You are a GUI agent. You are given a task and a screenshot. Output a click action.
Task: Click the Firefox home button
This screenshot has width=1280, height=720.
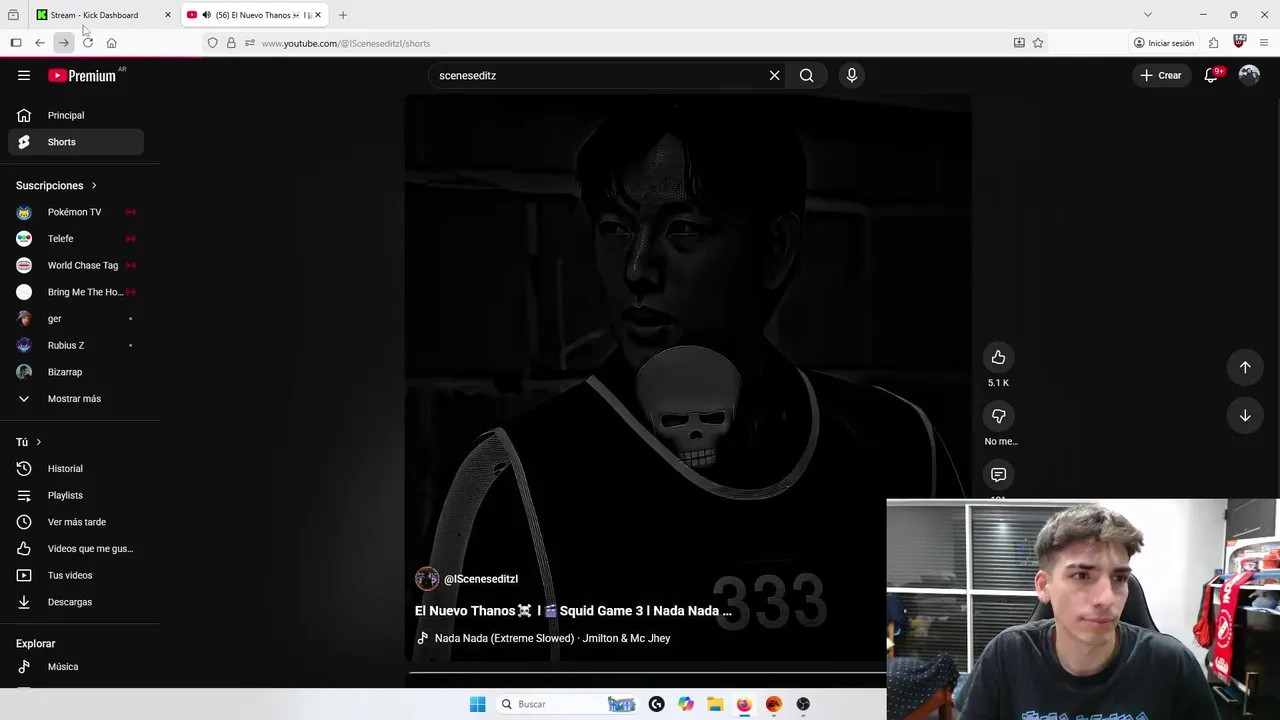pos(111,43)
